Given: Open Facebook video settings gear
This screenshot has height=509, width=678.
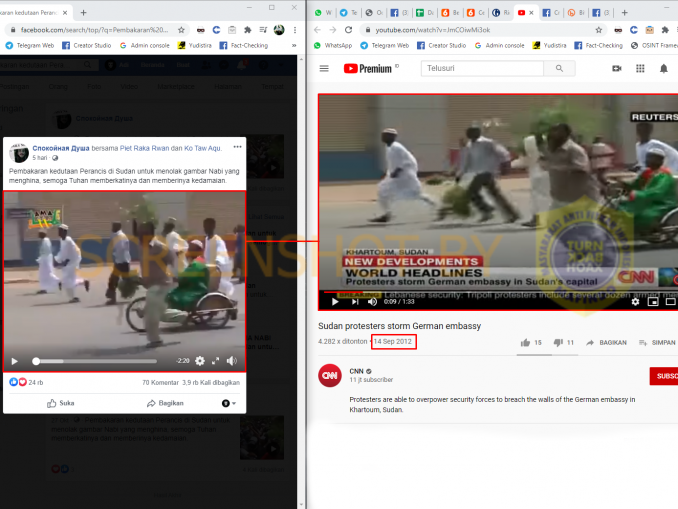Looking at the screenshot, I should [200, 361].
